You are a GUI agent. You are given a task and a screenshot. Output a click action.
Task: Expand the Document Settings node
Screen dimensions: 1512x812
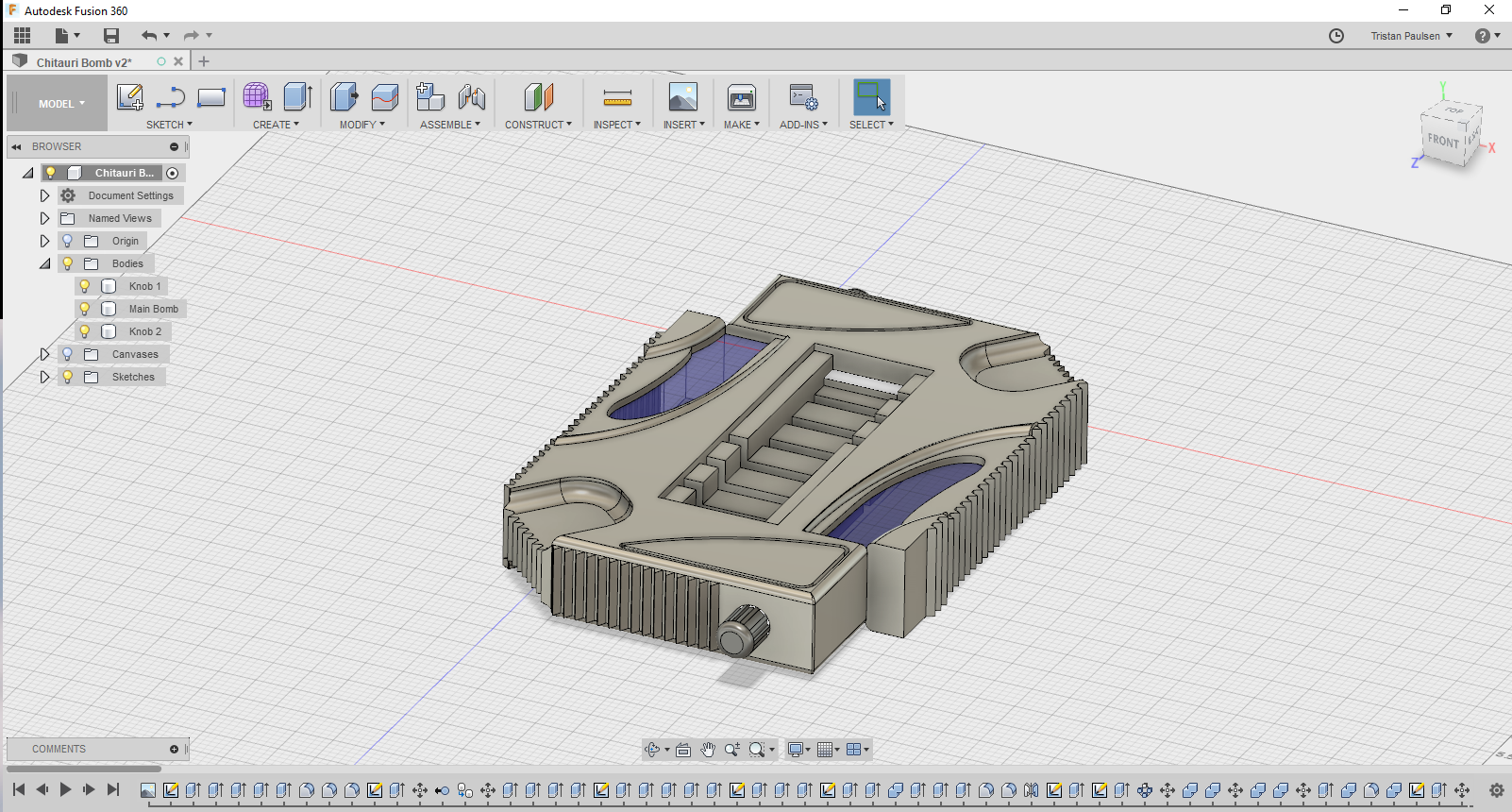tap(44, 195)
